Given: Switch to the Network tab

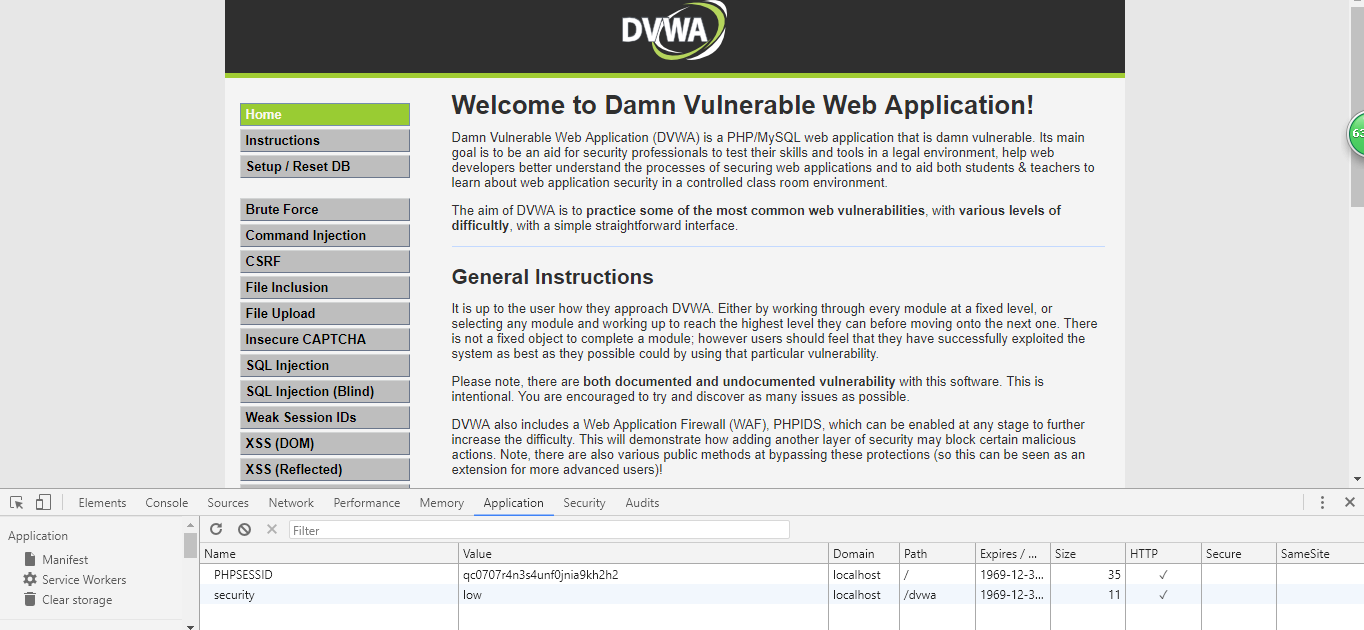Looking at the screenshot, I should click(x=291, y=503).
